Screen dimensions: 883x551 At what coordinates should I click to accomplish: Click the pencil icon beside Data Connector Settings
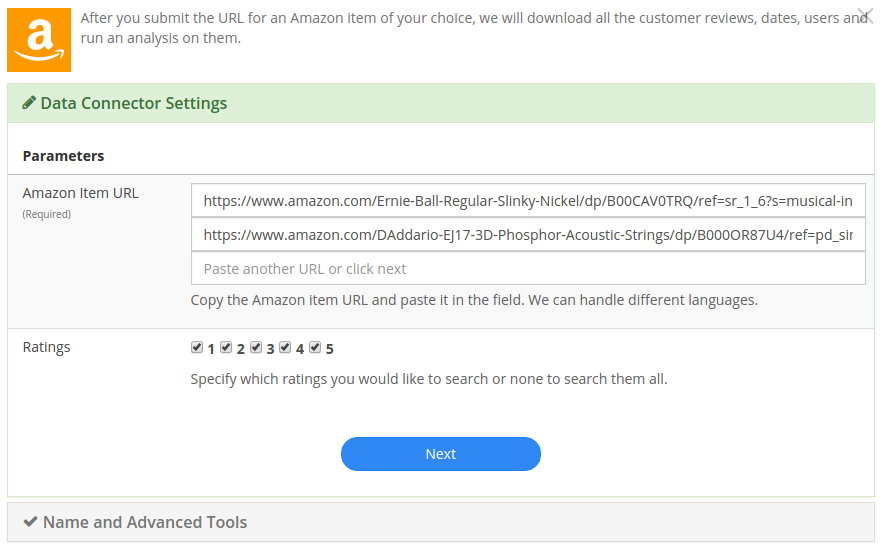coord(29,103)
